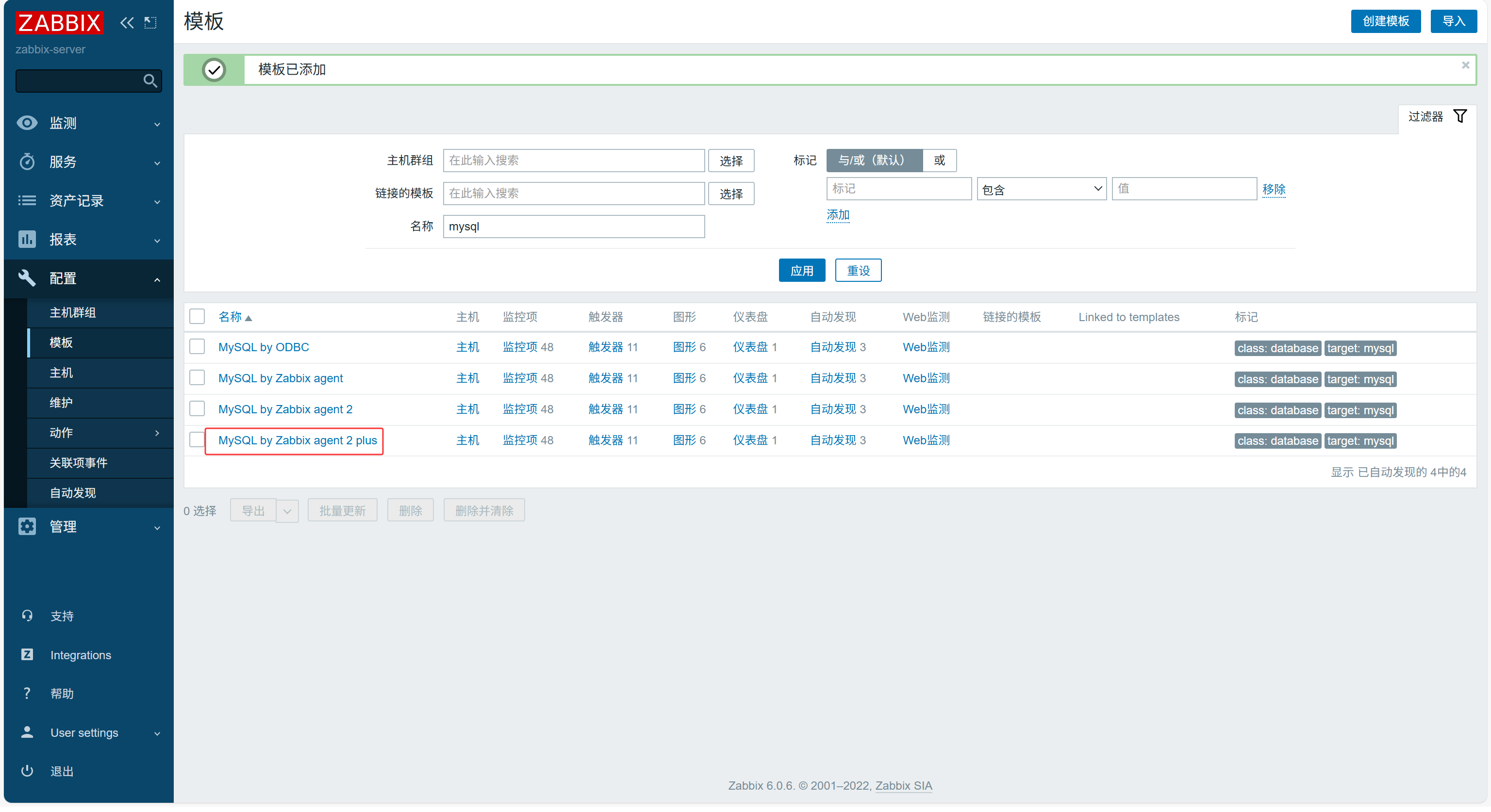Check the MySQL by Zabbix agent checkbox
The height and width of the screenshot is (812, 1491).
[x=197, y=378]
